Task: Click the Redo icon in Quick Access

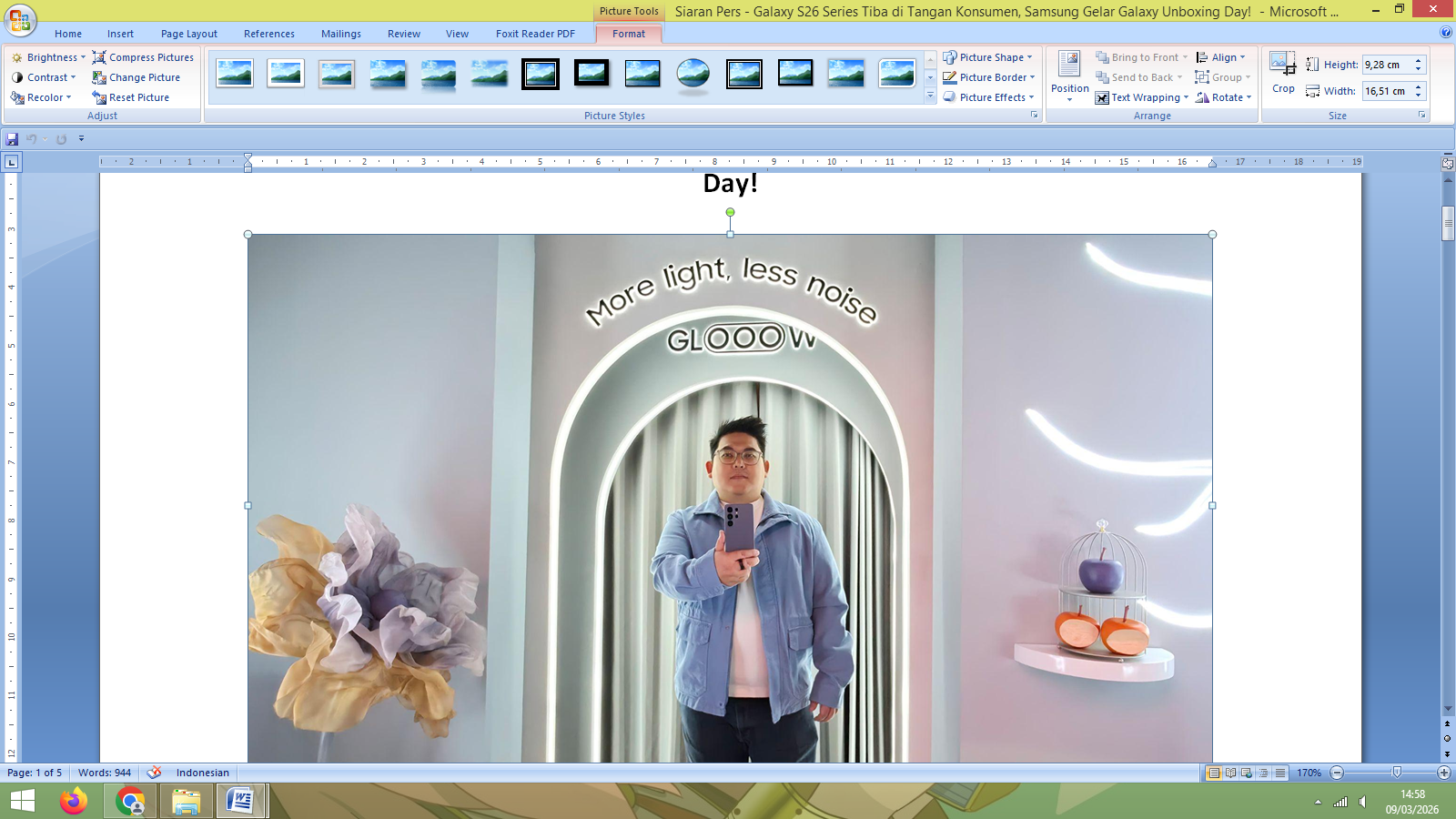Action: click(61, 139)
